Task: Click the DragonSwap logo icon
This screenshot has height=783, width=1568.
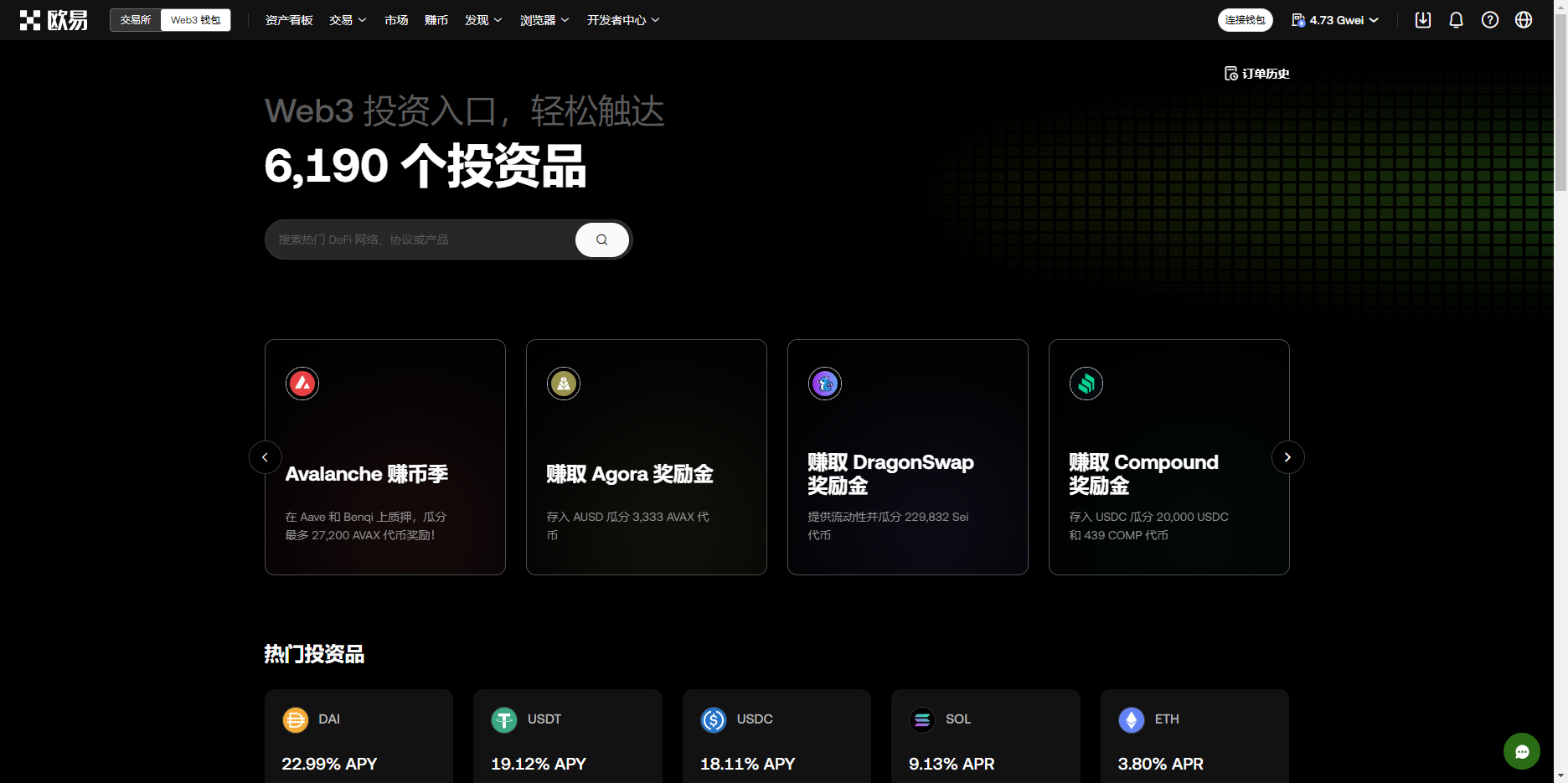Action: click(825, 384)
